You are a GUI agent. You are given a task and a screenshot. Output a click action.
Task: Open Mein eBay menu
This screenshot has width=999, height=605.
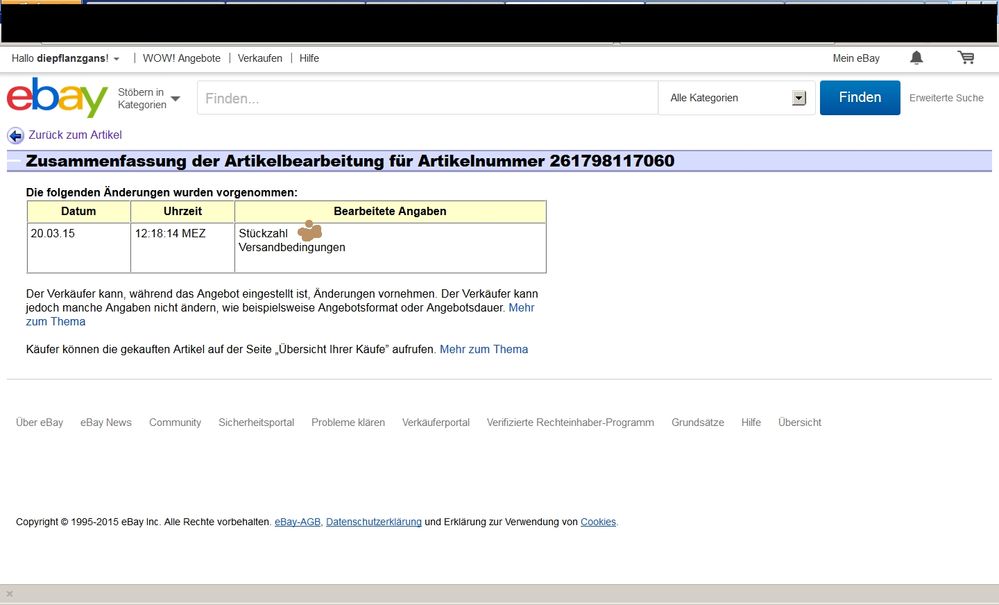tap(856, 59)
